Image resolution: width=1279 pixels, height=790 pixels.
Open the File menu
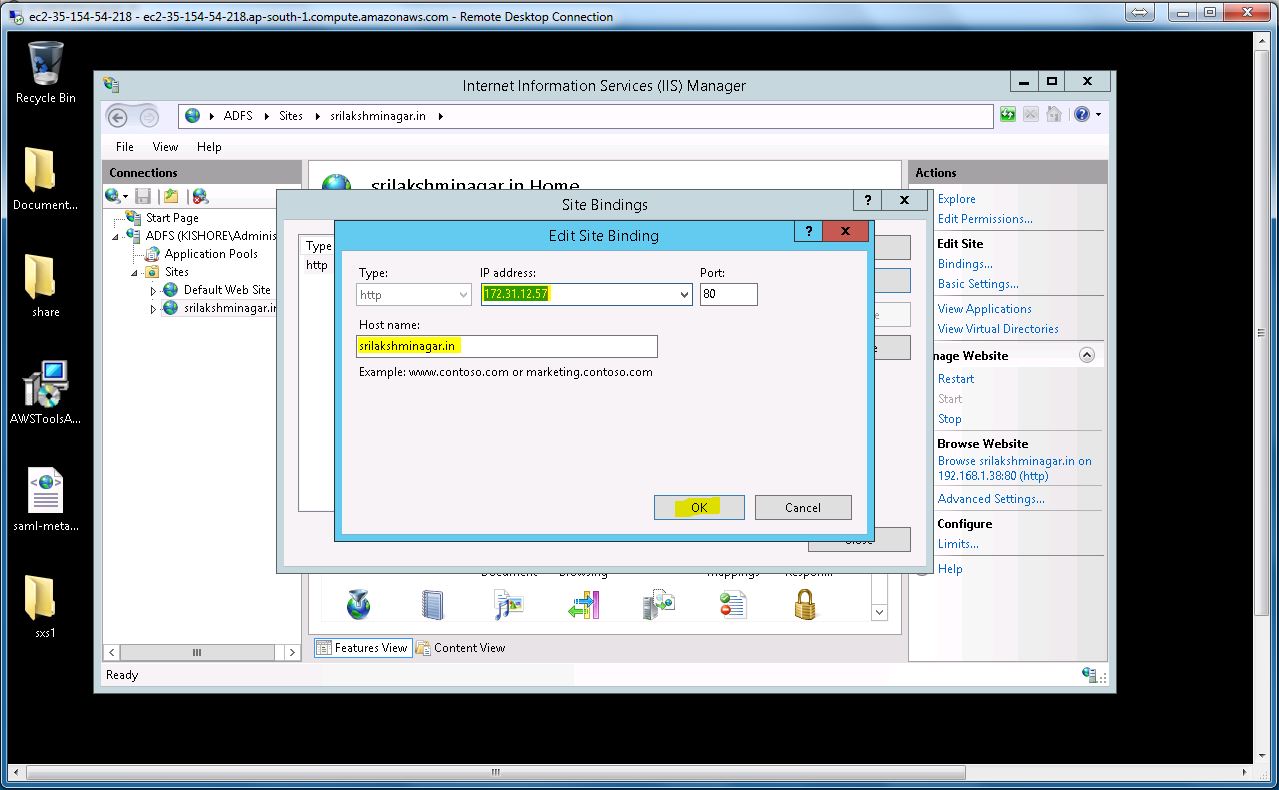[x=125, y=147]
